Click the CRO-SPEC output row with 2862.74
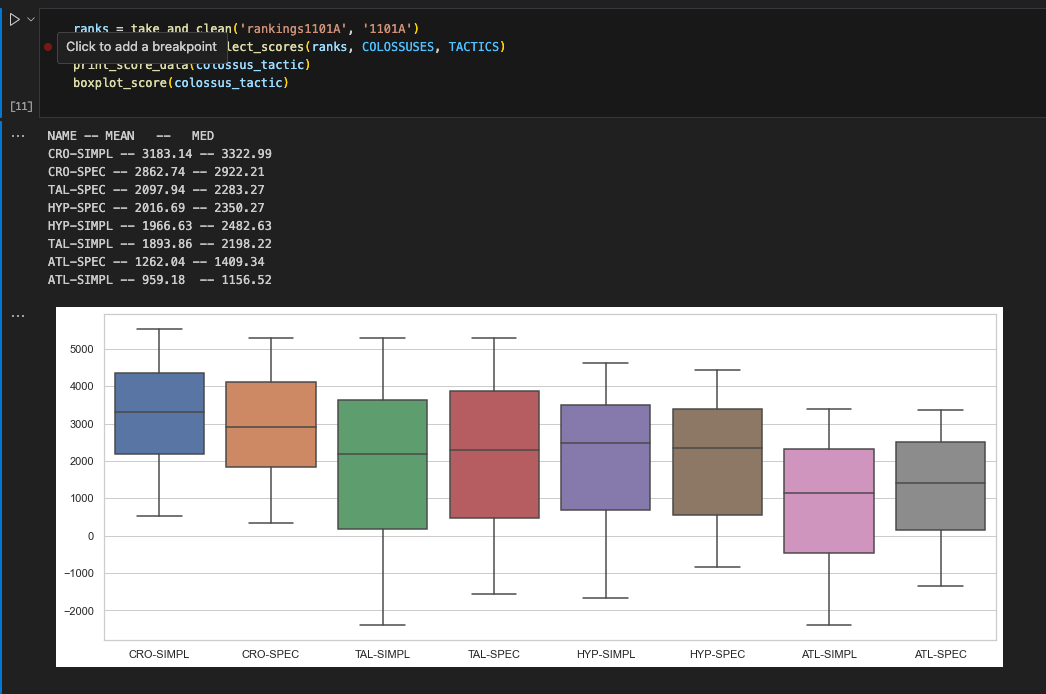Image resolution: width=1046 pixels, height=694 pixels. pos(156,172)
